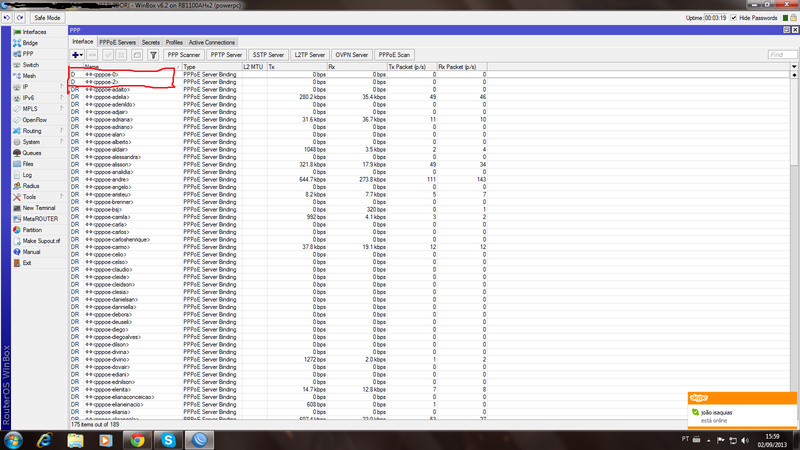Open Queues in the sidebar menu
Image resolution: width=800 pixels, height=450 pixels.
tap(32, 153)
